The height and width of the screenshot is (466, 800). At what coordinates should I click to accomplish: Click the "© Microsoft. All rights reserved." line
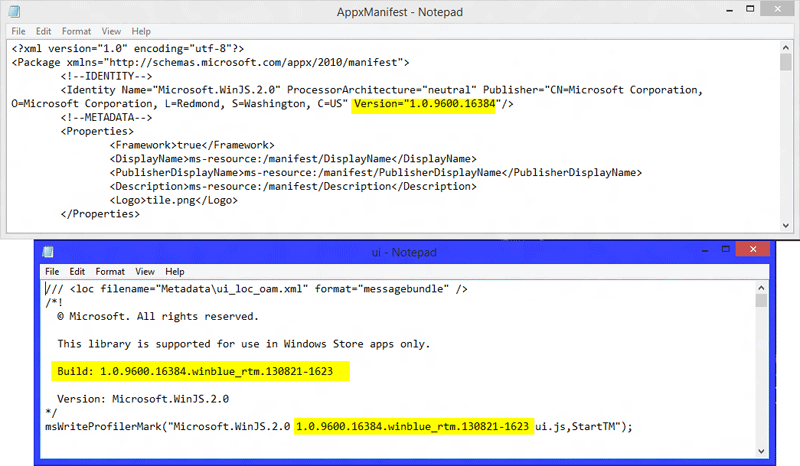(x=158, y=316)
